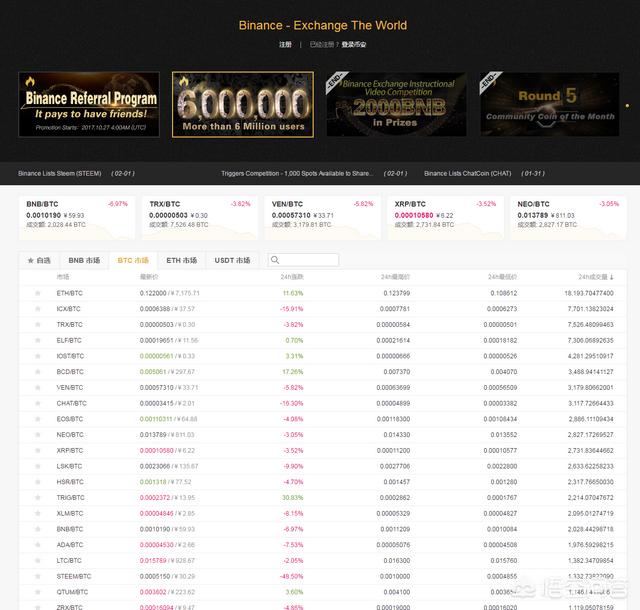Switch to USDT market tab

point(232,260)
